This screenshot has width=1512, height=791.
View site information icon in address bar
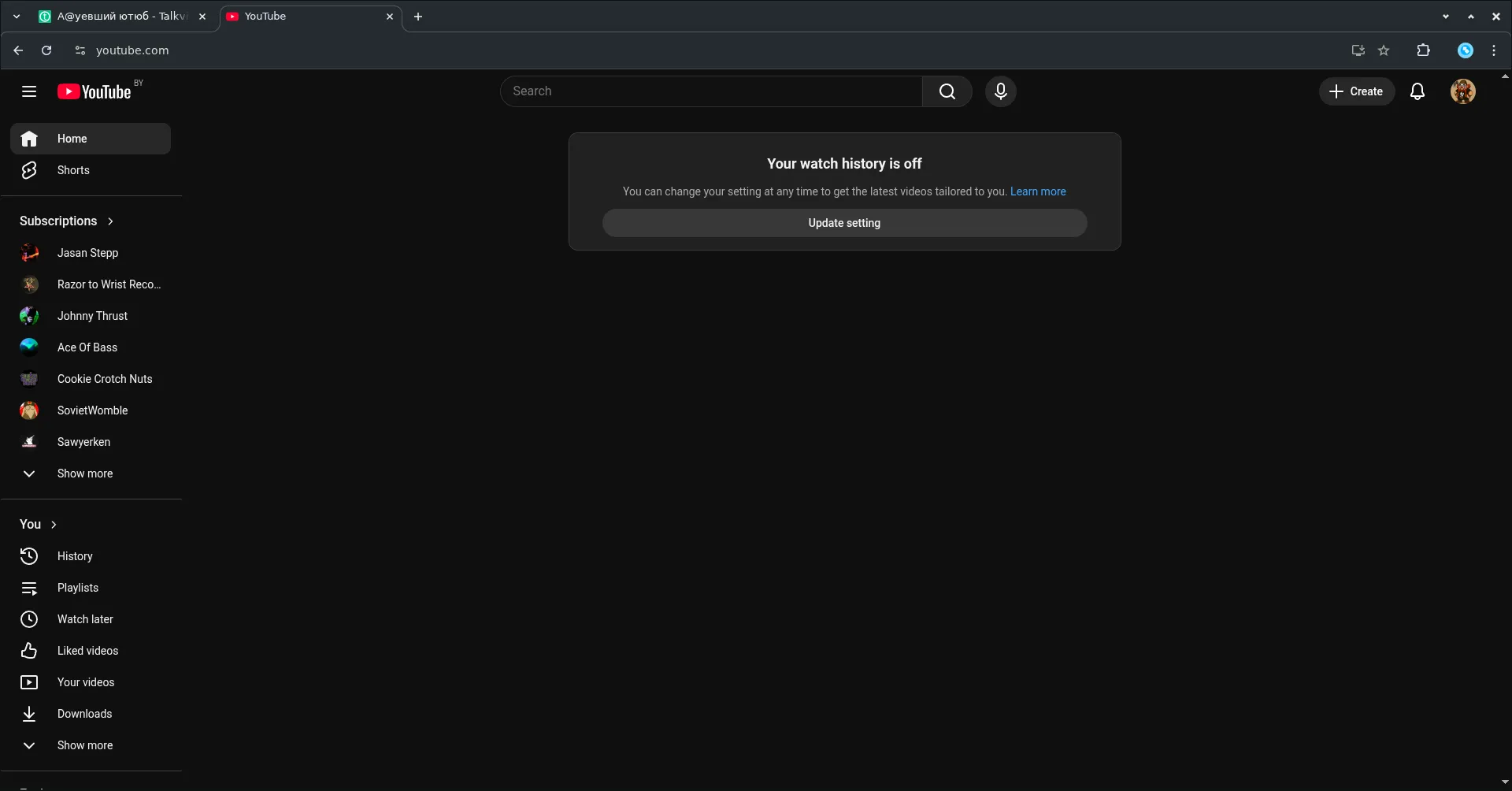80,50
